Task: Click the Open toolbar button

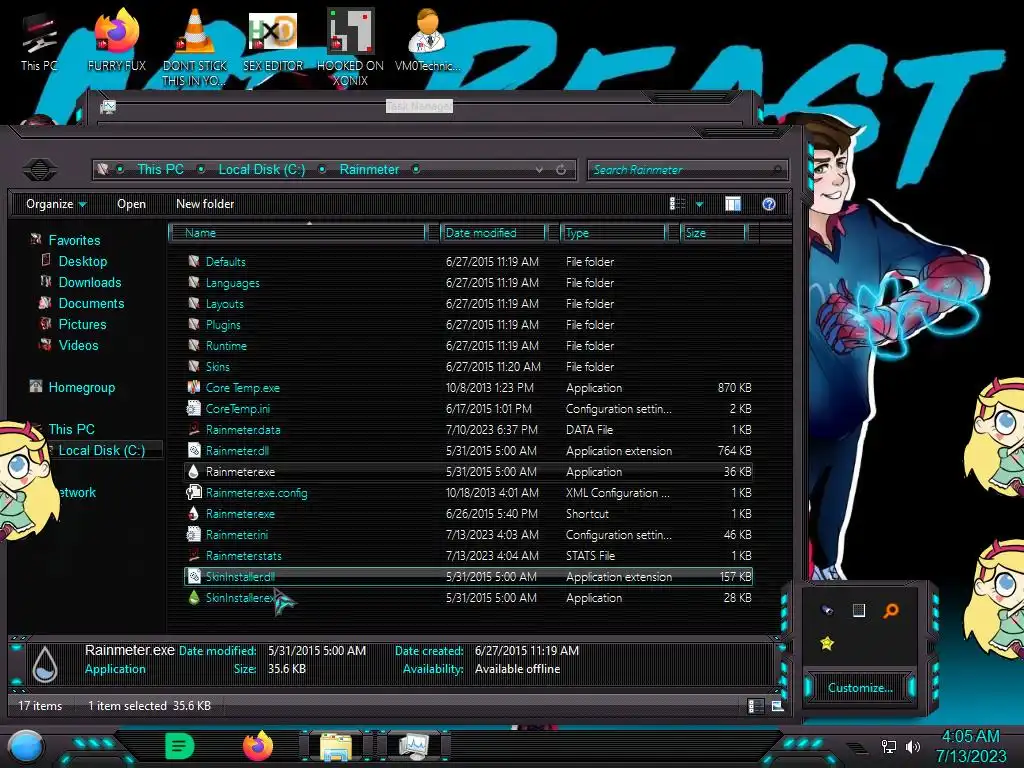Action: [131, 204]
